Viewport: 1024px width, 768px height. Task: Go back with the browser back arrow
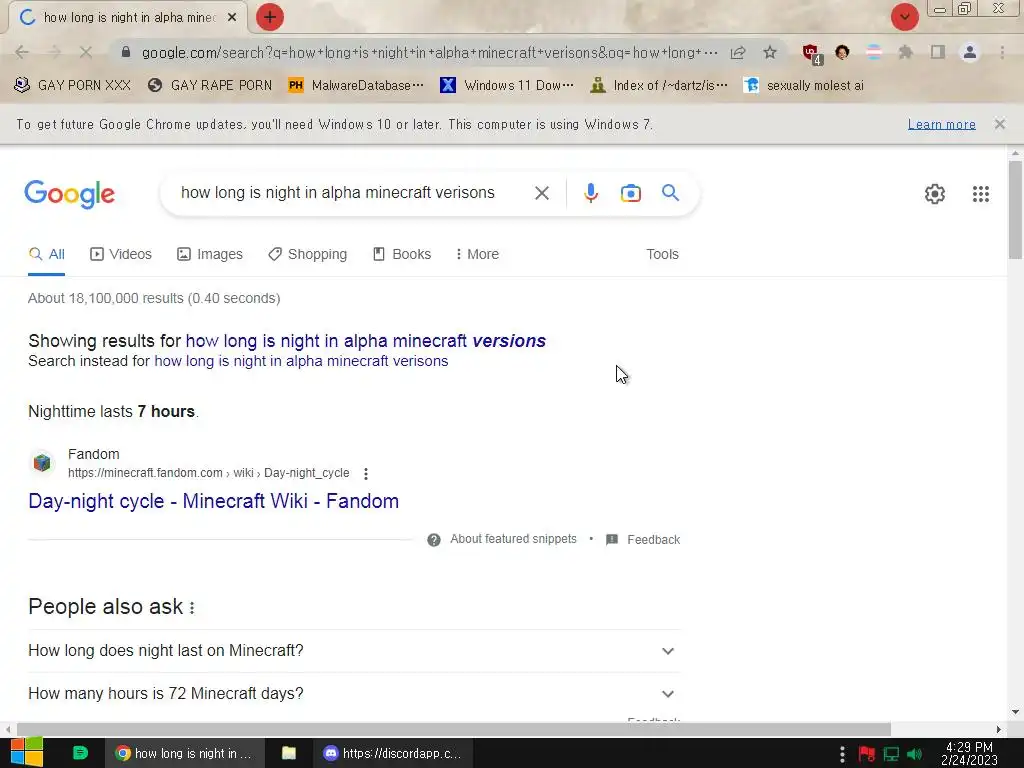pyautogui.click(x=22, y=52)
